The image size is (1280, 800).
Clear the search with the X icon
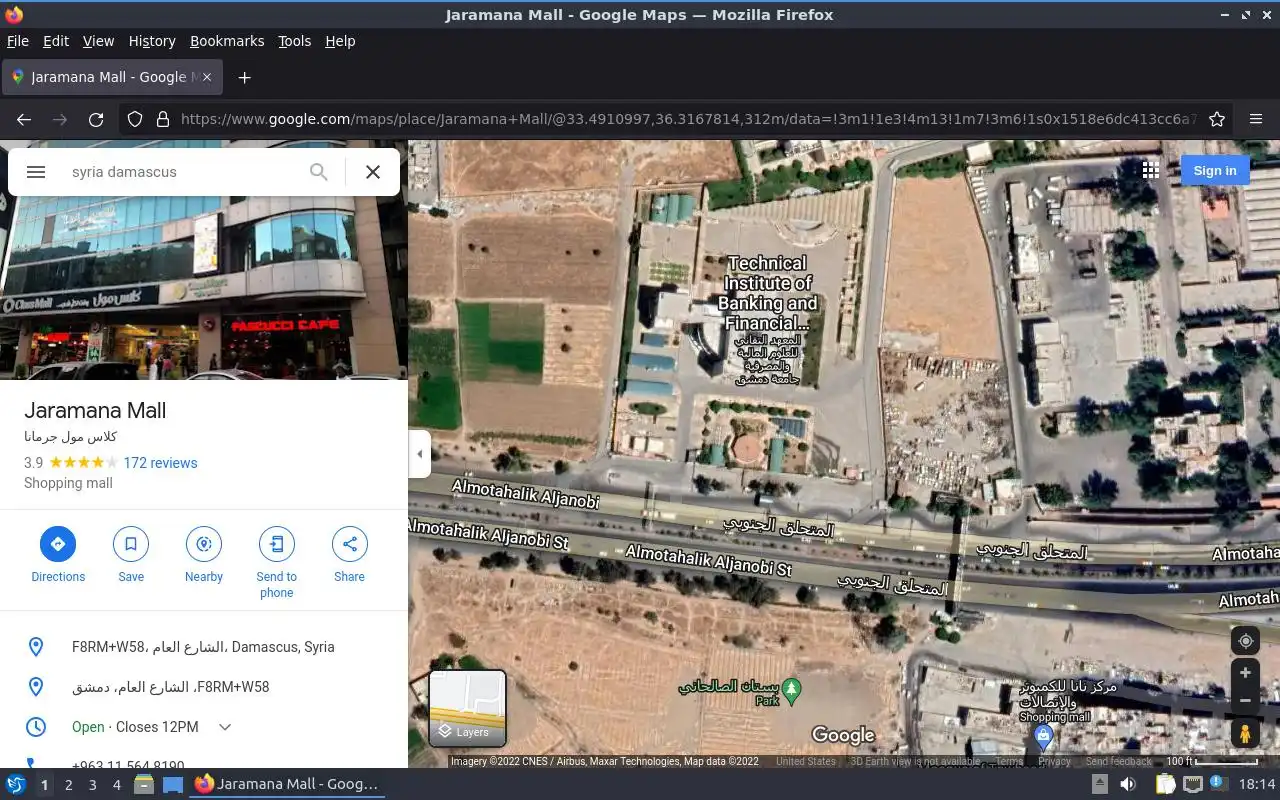coord(373,172)
